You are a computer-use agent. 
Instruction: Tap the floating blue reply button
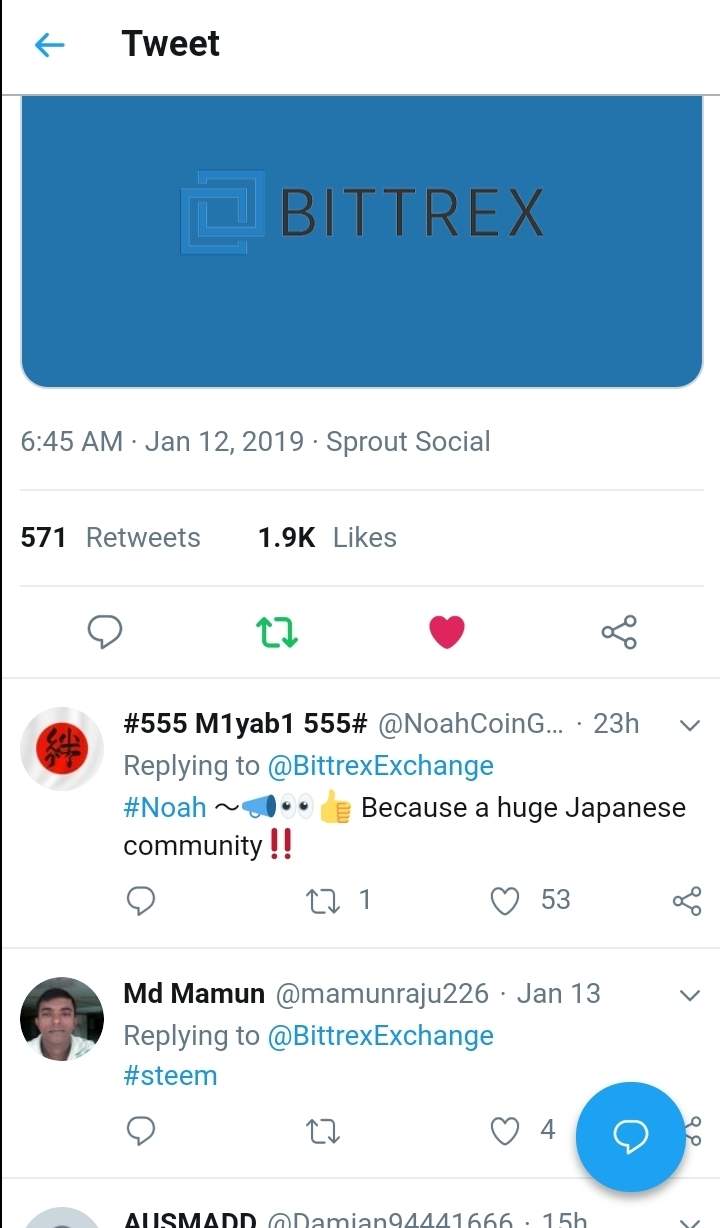(x=630, y=1136)
